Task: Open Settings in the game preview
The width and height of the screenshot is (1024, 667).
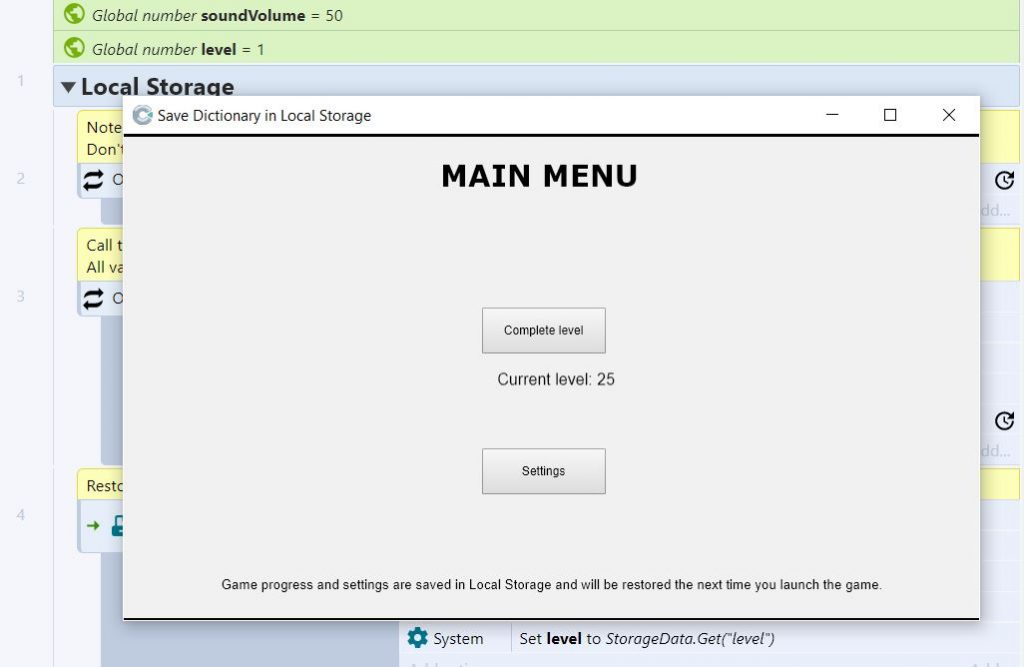Action: [543, 470]
